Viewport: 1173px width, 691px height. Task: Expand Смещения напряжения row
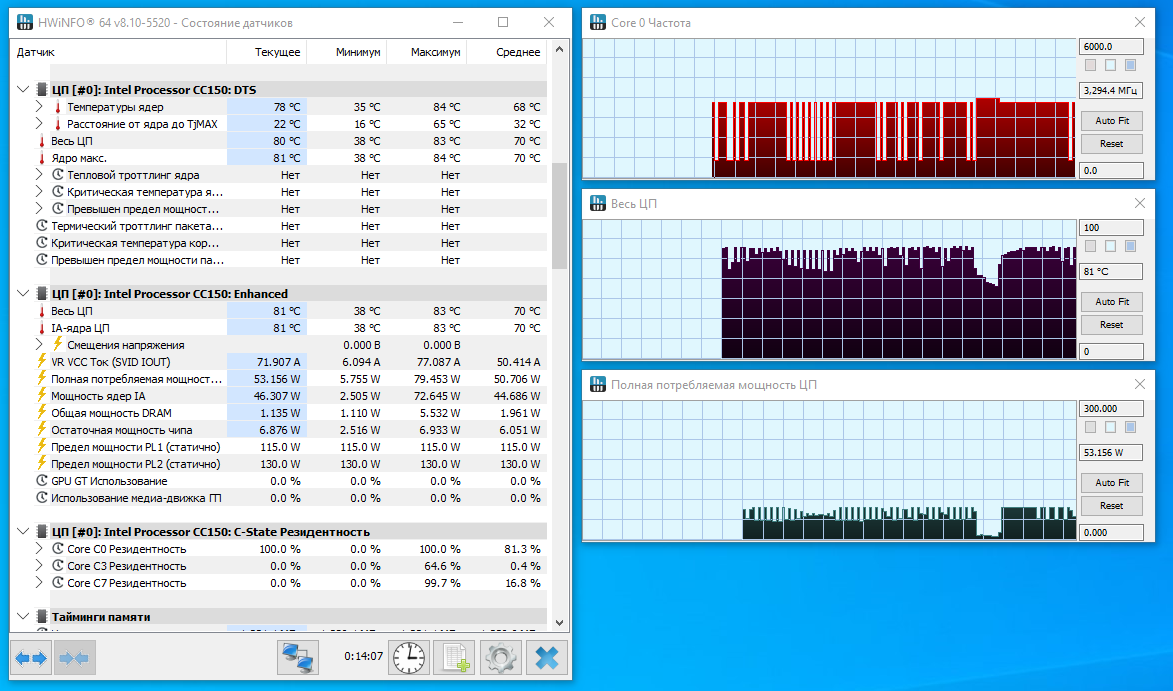pyautogui.click(x=39, y=345)
